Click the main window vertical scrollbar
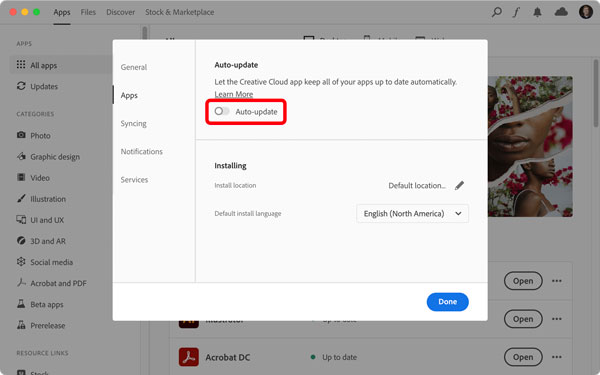 [596, 93]
